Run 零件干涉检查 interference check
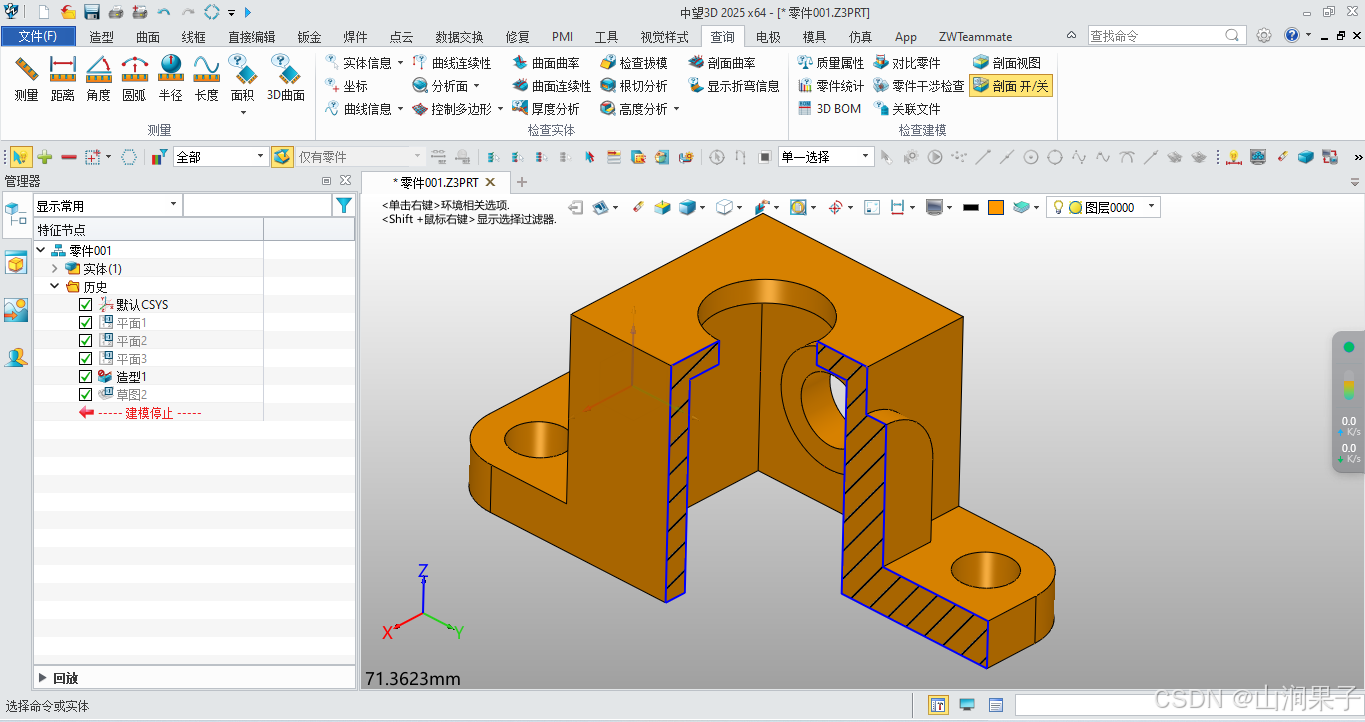1365x722 pixels. (x=919, y=86)
